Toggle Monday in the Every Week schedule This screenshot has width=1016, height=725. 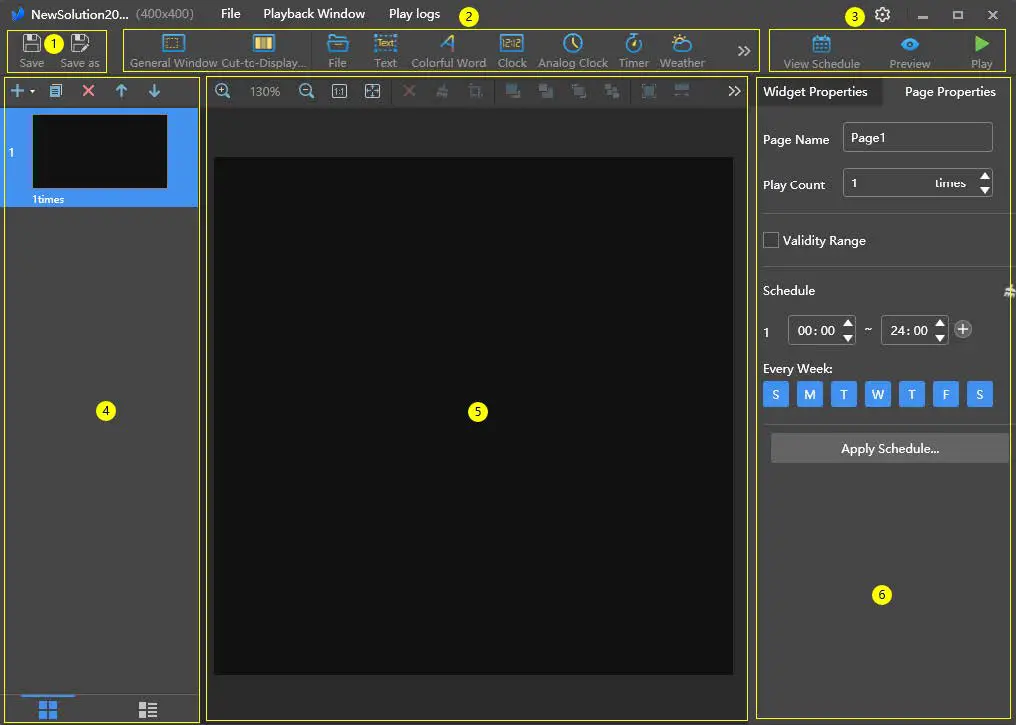click(x=809, y=394)
